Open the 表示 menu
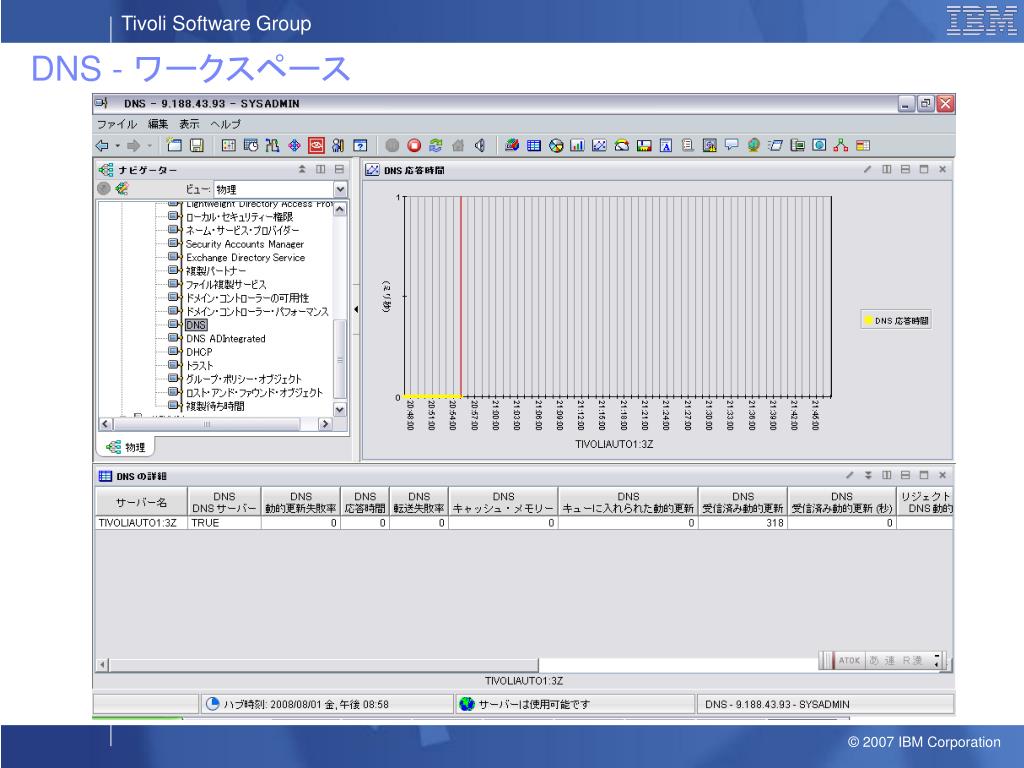This screenshot has height=768, width=1024. point(189,124)
